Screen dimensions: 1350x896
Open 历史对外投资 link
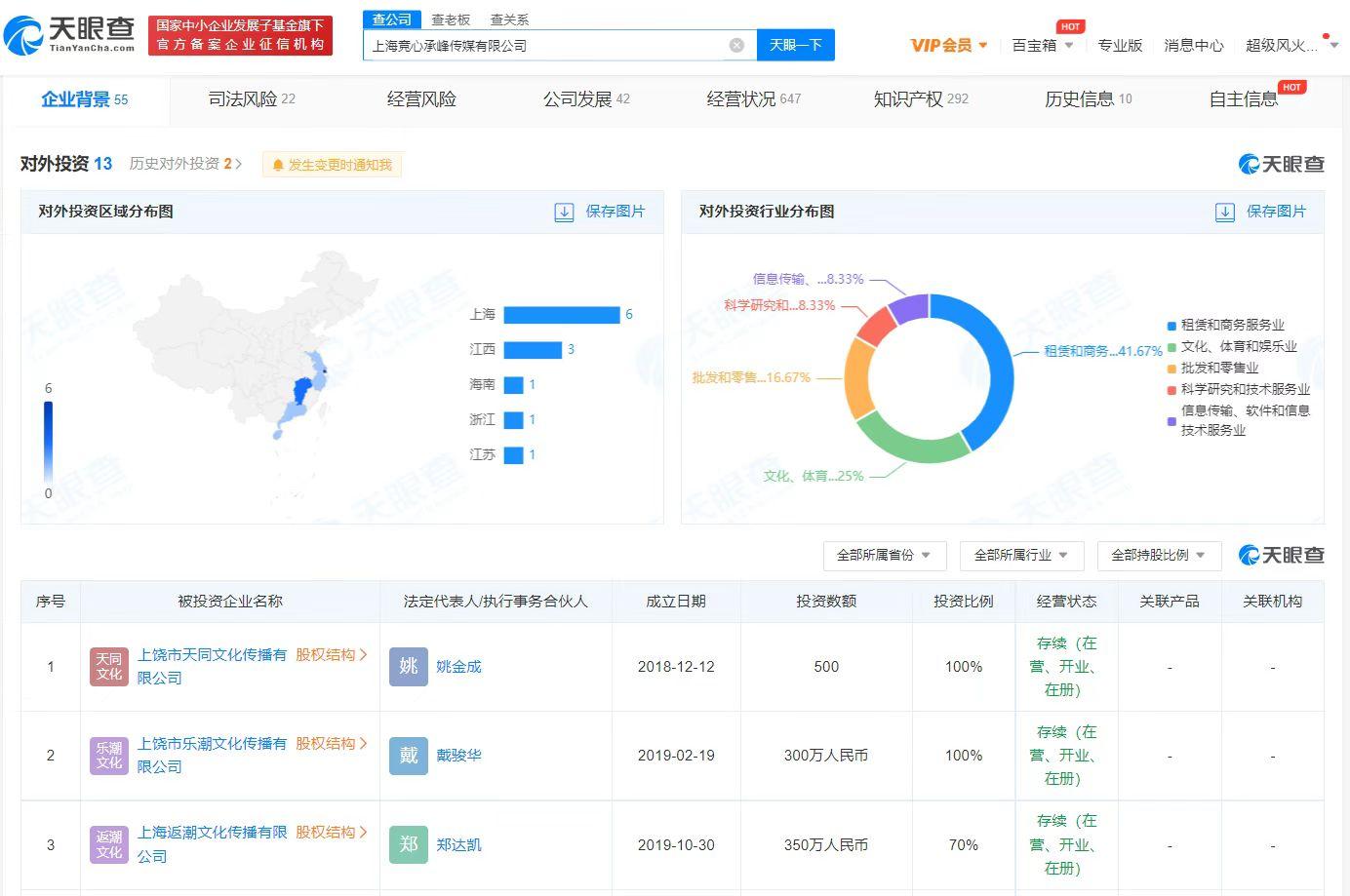185,164
